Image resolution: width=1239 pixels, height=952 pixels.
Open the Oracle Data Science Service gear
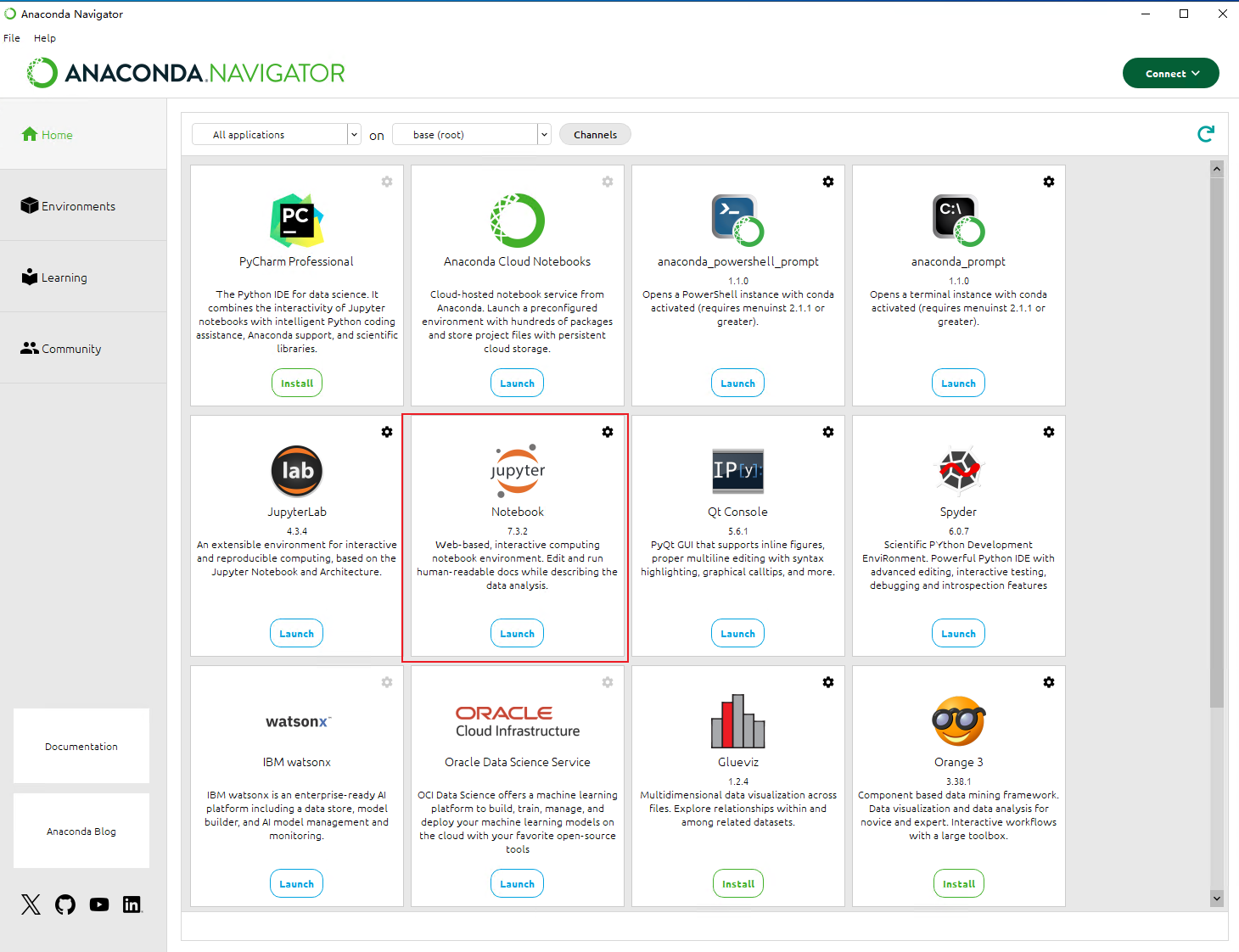tap(608, 682)
